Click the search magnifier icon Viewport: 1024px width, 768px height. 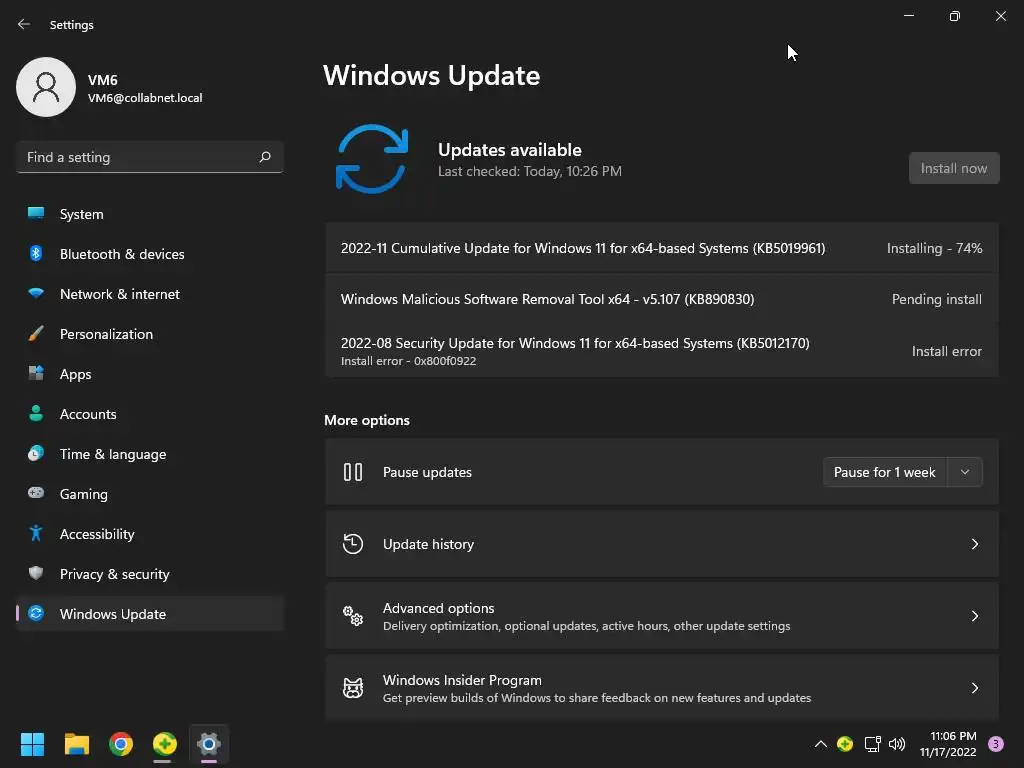pos(264,157)
